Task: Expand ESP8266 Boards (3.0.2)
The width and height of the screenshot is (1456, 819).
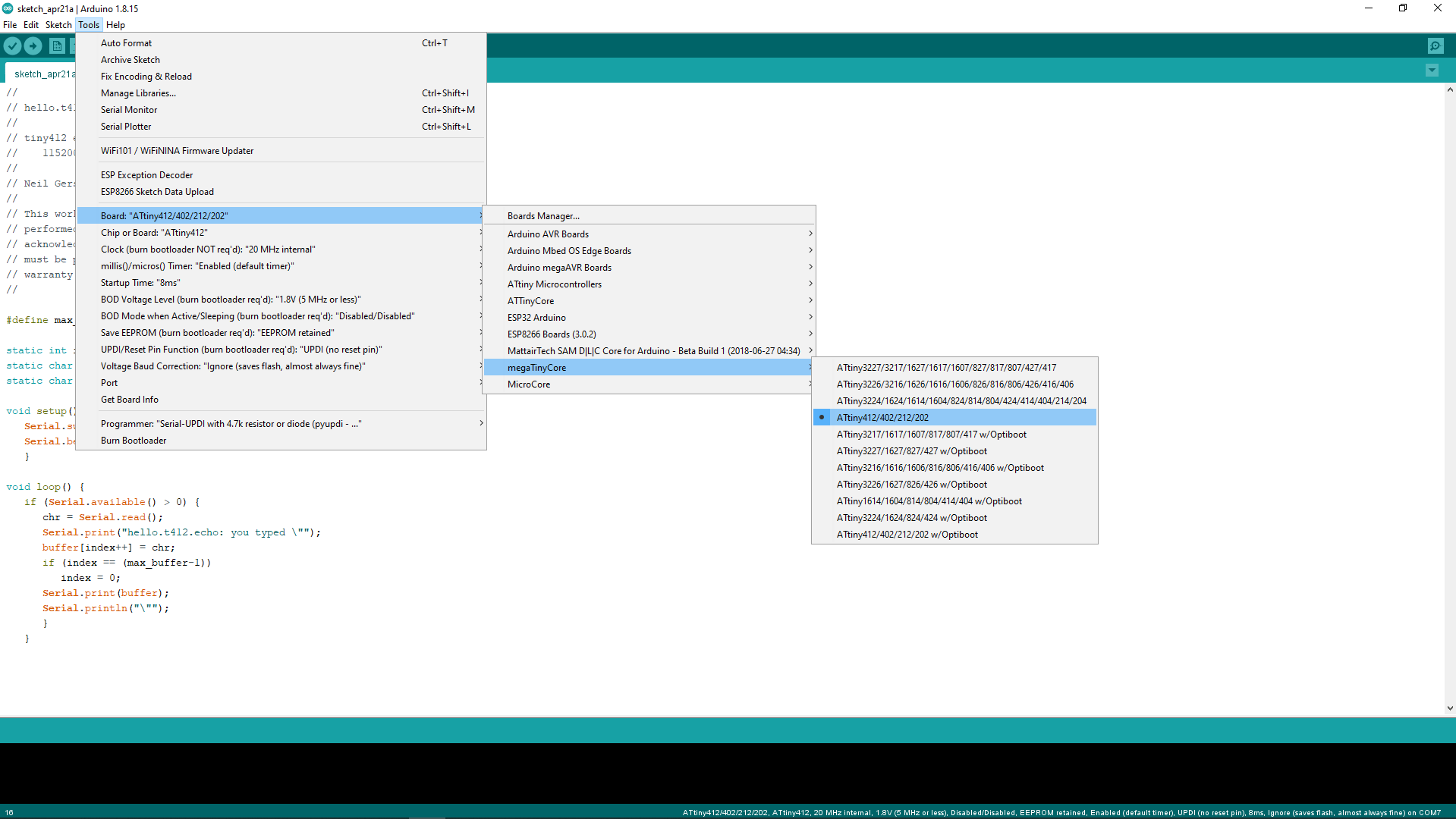Action: coord(649,334)
